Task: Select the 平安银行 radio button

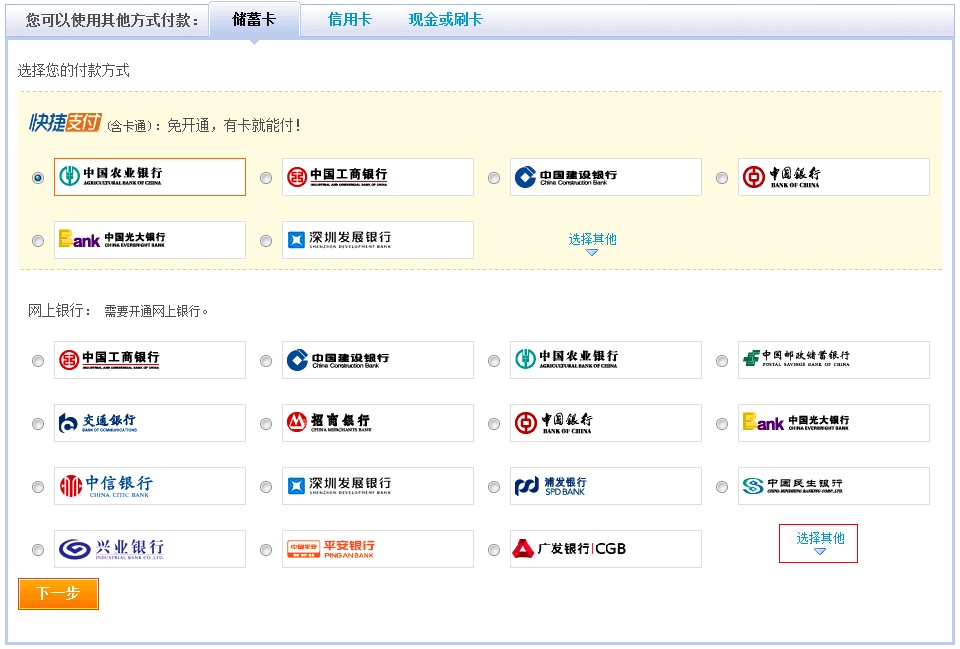Action: point(266,550)
